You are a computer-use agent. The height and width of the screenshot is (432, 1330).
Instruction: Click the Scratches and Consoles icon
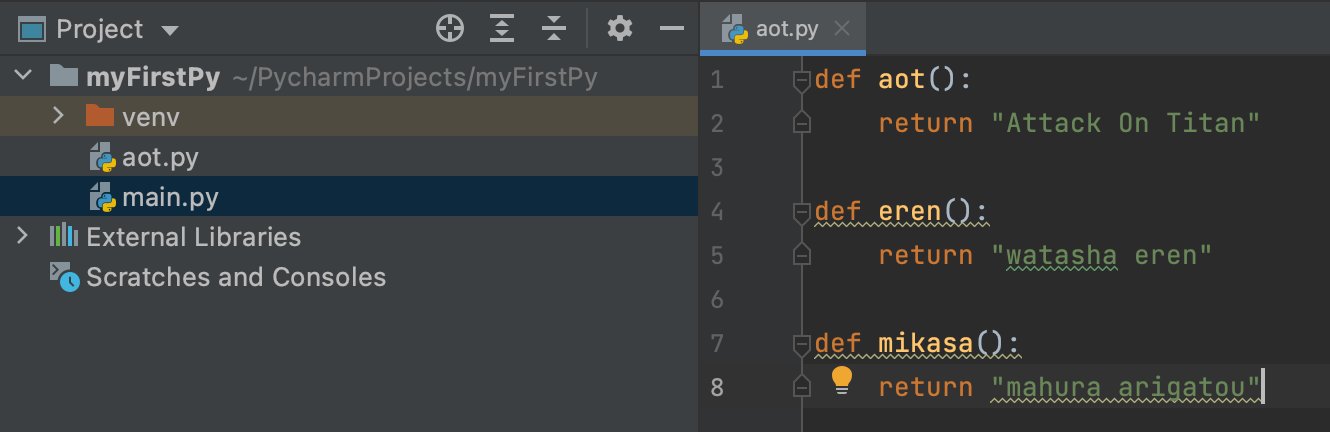click(x=64, y=277)
